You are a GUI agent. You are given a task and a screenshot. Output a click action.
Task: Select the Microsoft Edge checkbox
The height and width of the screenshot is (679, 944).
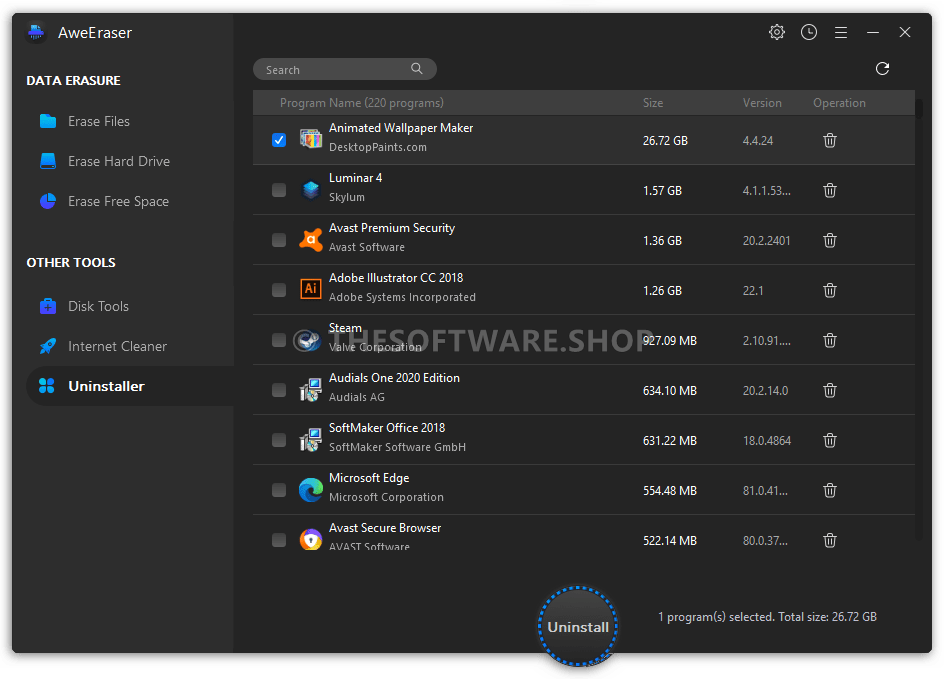(x=279, y=490)
